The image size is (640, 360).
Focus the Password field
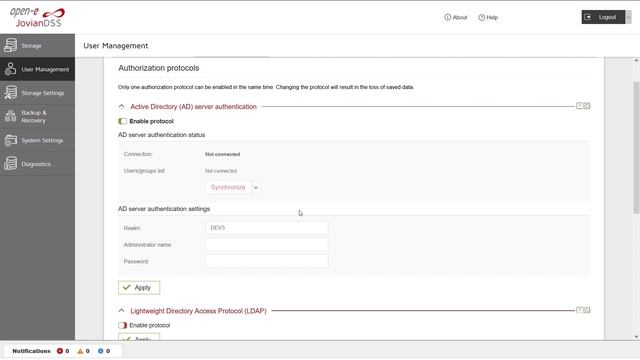pos(267,261)
